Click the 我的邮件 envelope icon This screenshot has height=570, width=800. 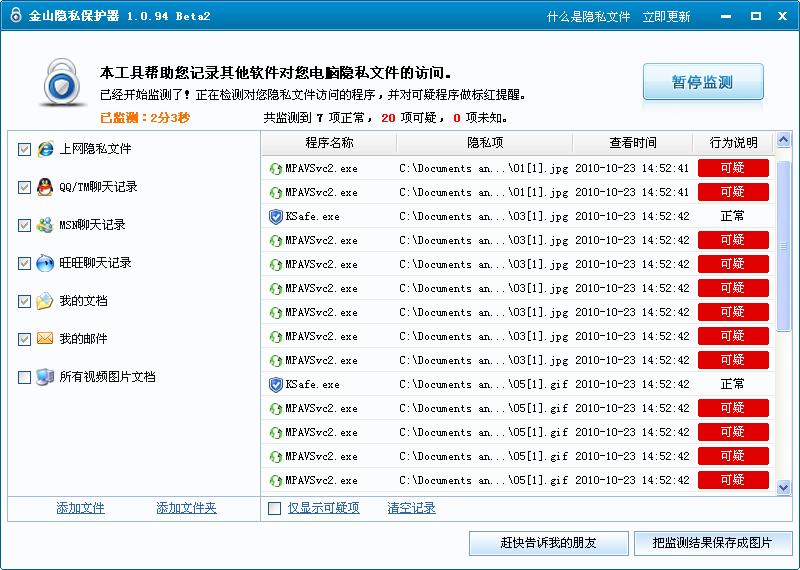(45, 338)
